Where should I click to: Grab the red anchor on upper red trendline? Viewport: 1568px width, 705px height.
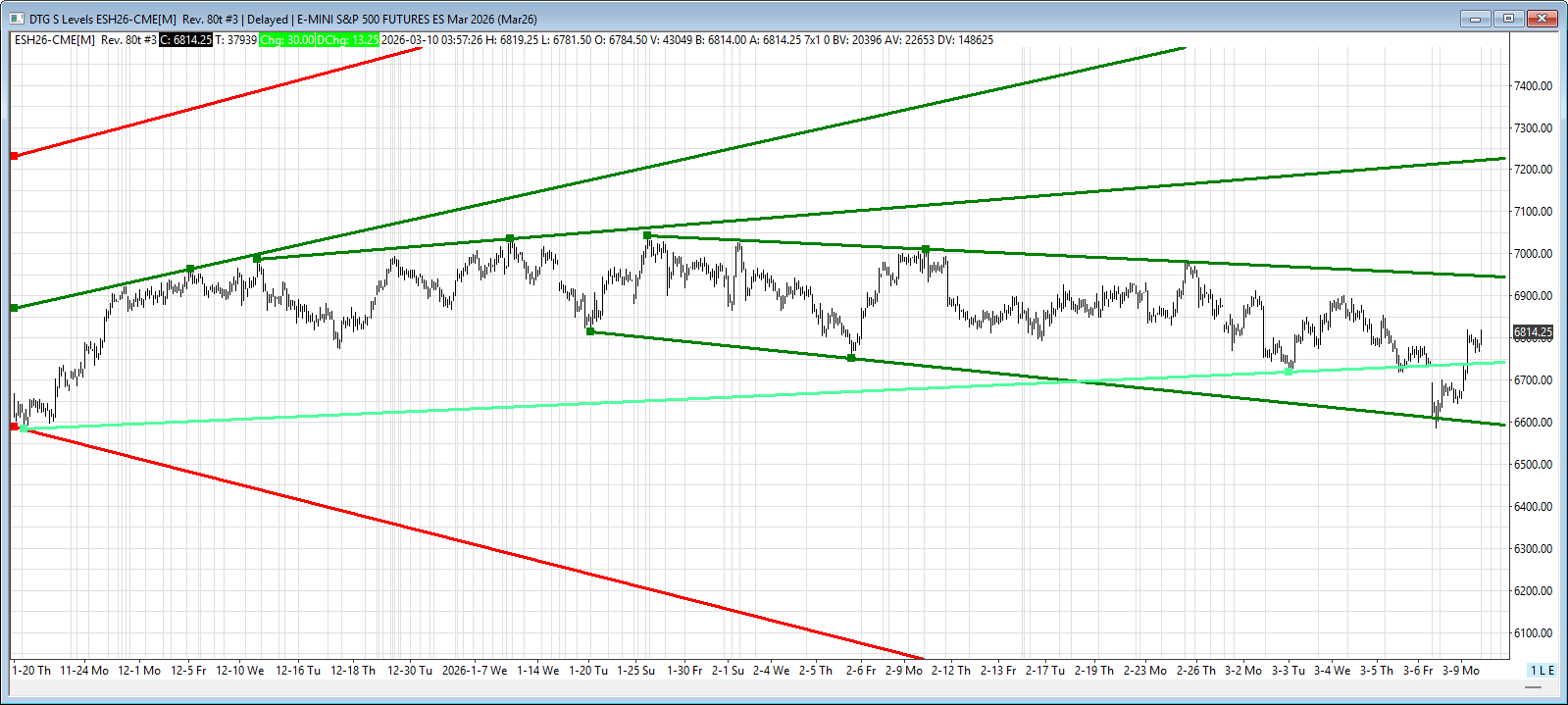14,156
